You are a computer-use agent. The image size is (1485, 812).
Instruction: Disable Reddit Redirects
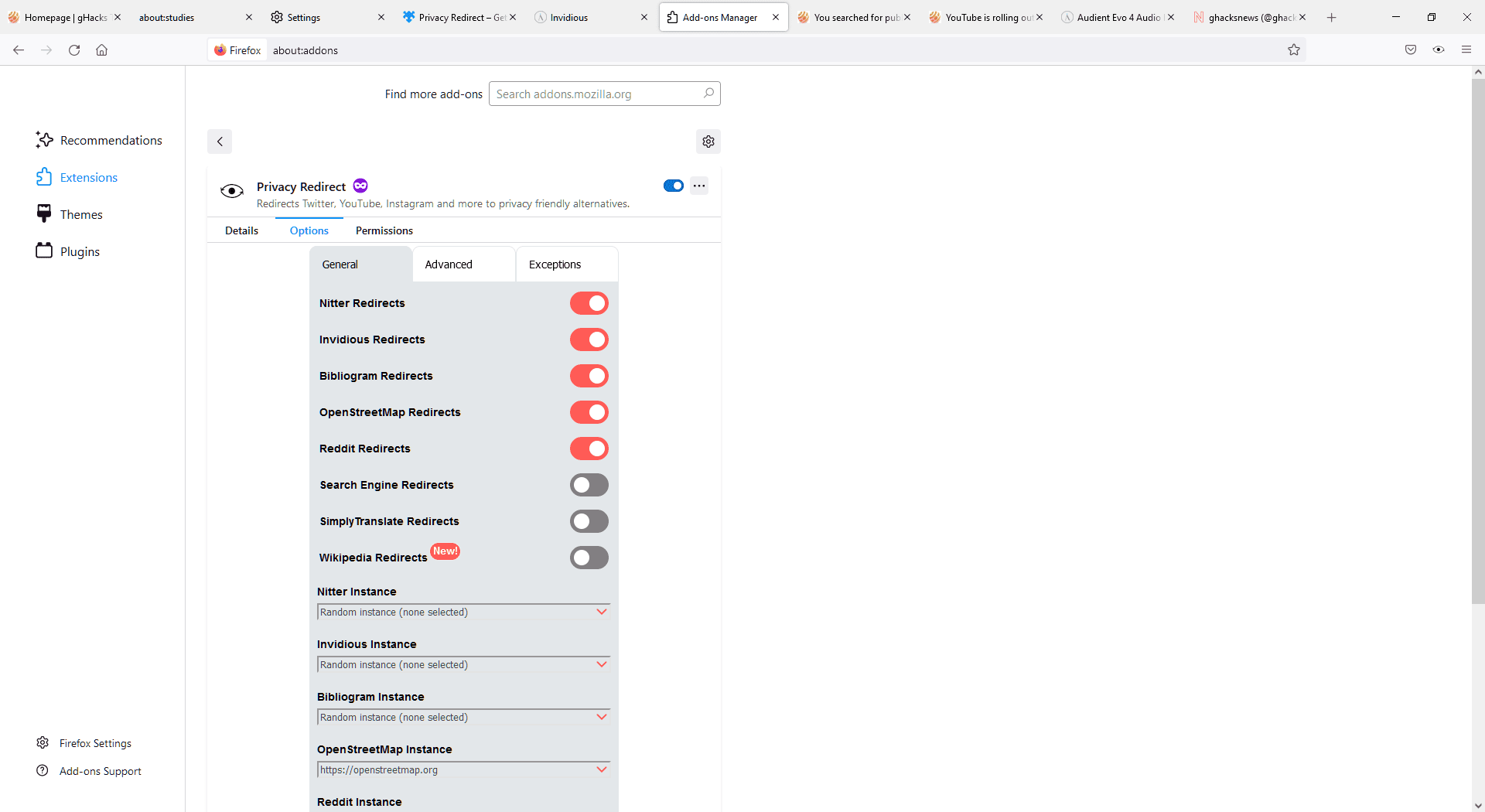pyautogui.click(x=589, y=449)
